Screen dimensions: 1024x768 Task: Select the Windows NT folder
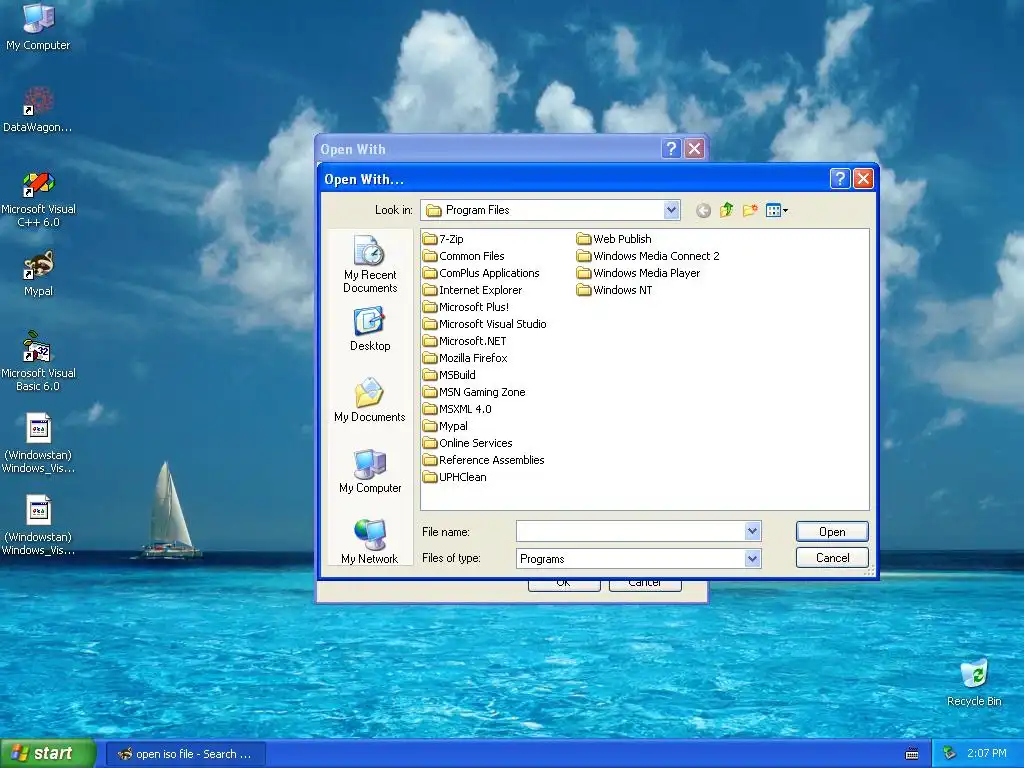click(x=615, y=290)
